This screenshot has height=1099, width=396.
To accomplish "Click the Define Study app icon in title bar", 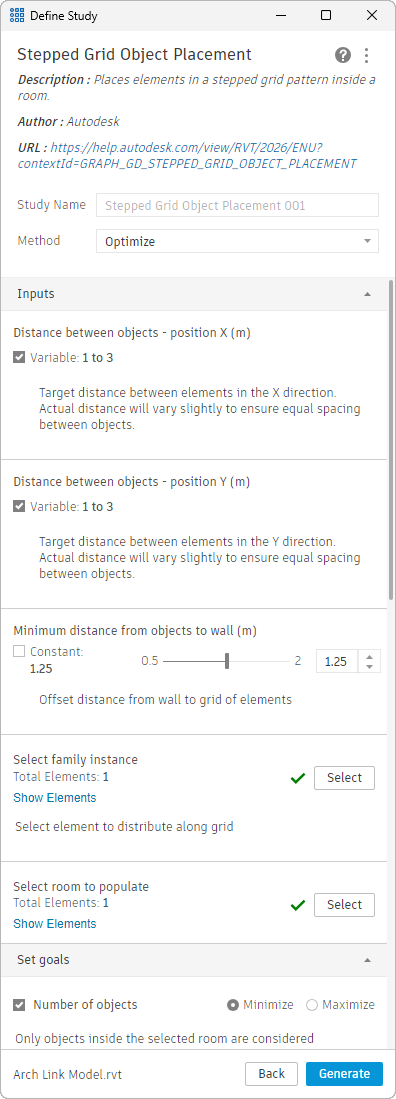I will pyautogui.click(x=17, y=15).
